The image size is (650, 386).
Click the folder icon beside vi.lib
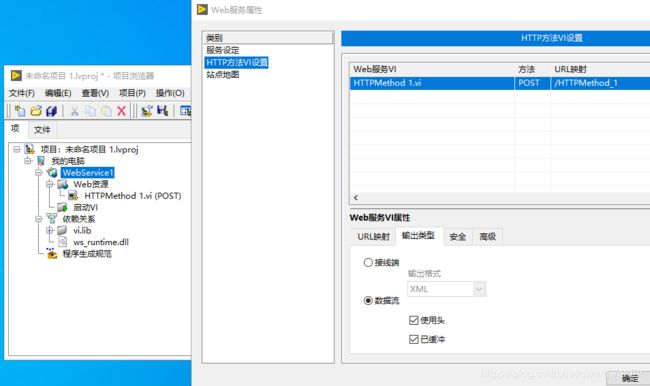coord(62,230)
